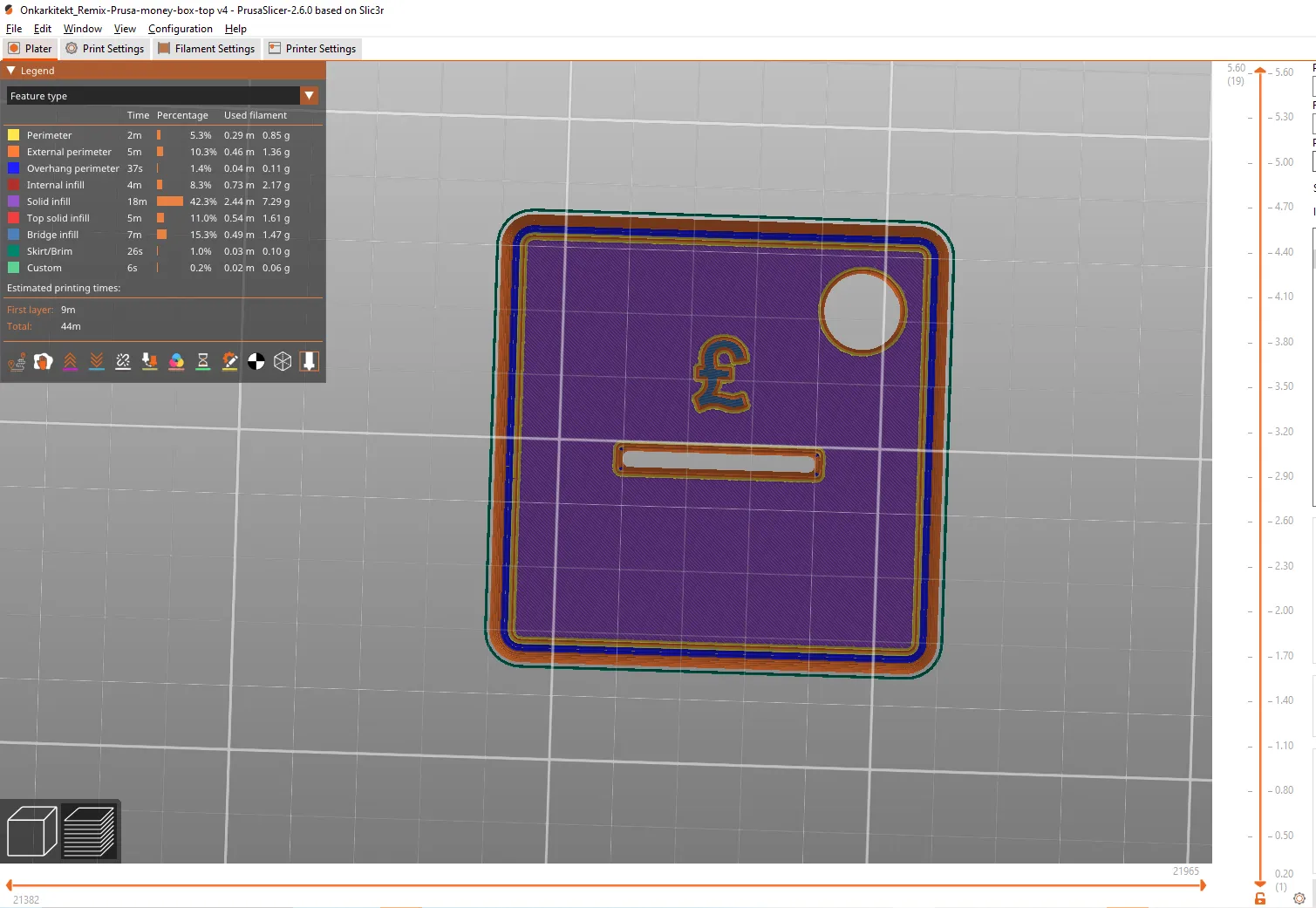
Task: Toggle Travel moves visibility icon
Action: 17,361
